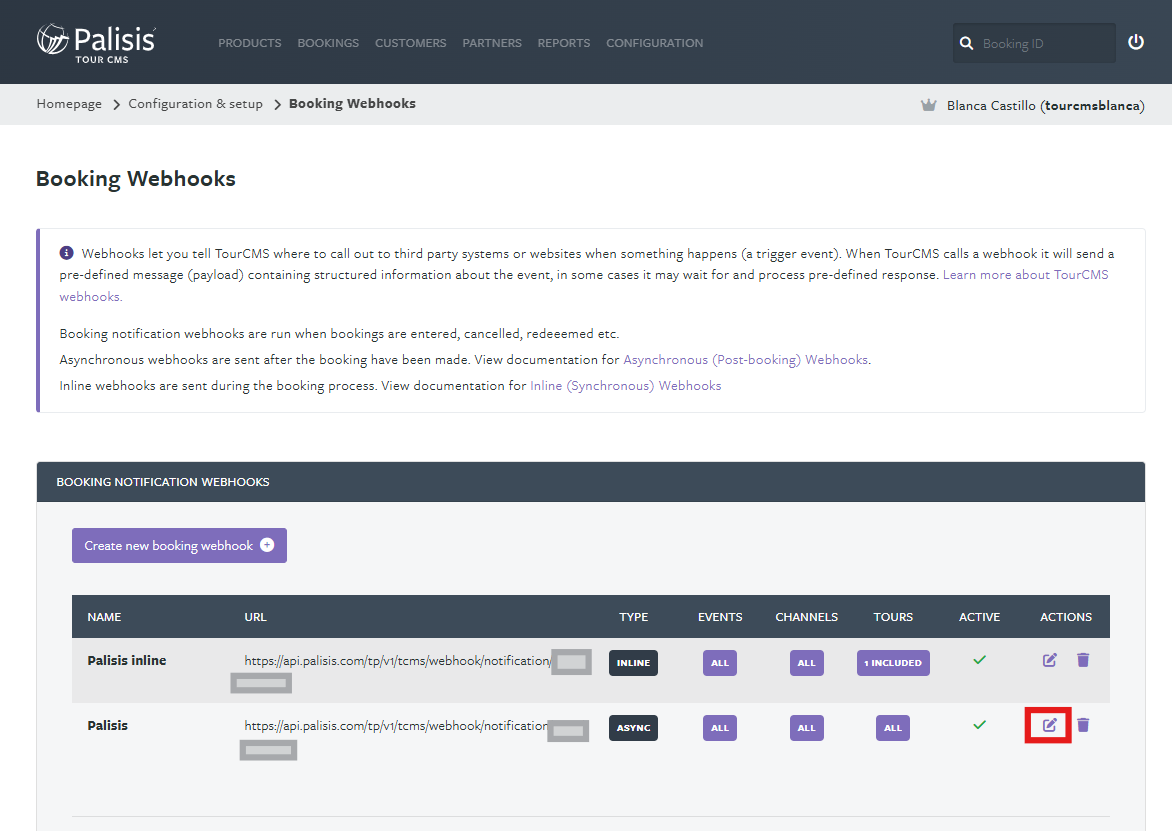Click the Palisis inline webhook name
The height and width of the screenshot is (831, 1172).
(x=127, y=661)
